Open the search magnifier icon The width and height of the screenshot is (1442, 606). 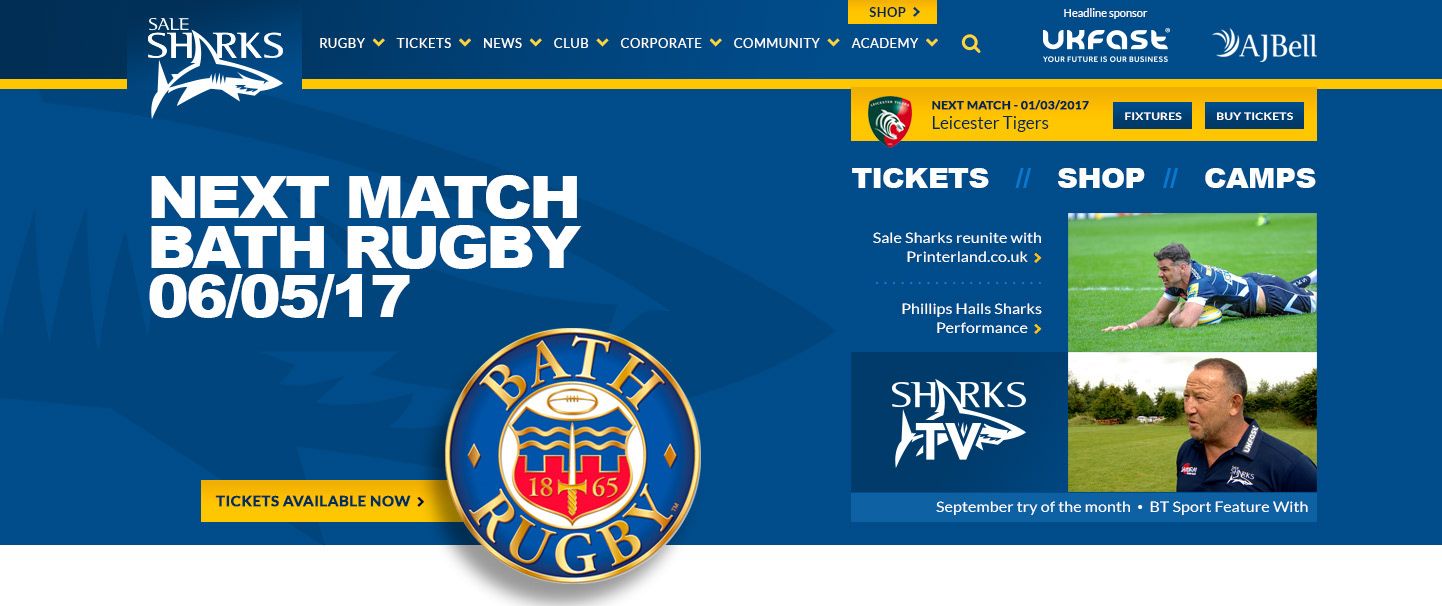971,44
